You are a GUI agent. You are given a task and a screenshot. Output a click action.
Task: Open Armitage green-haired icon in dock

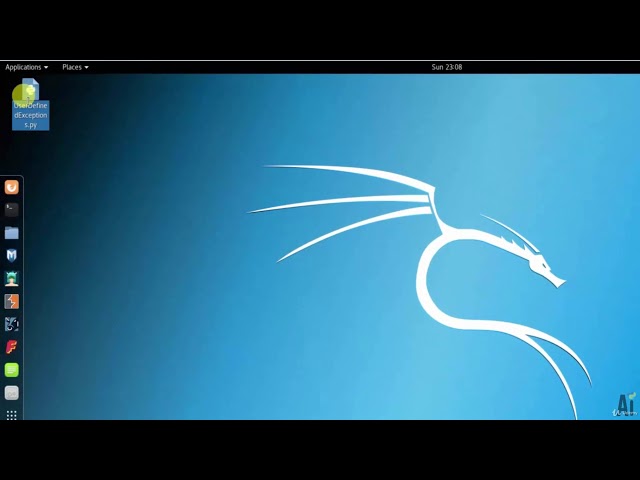(11, 278)
